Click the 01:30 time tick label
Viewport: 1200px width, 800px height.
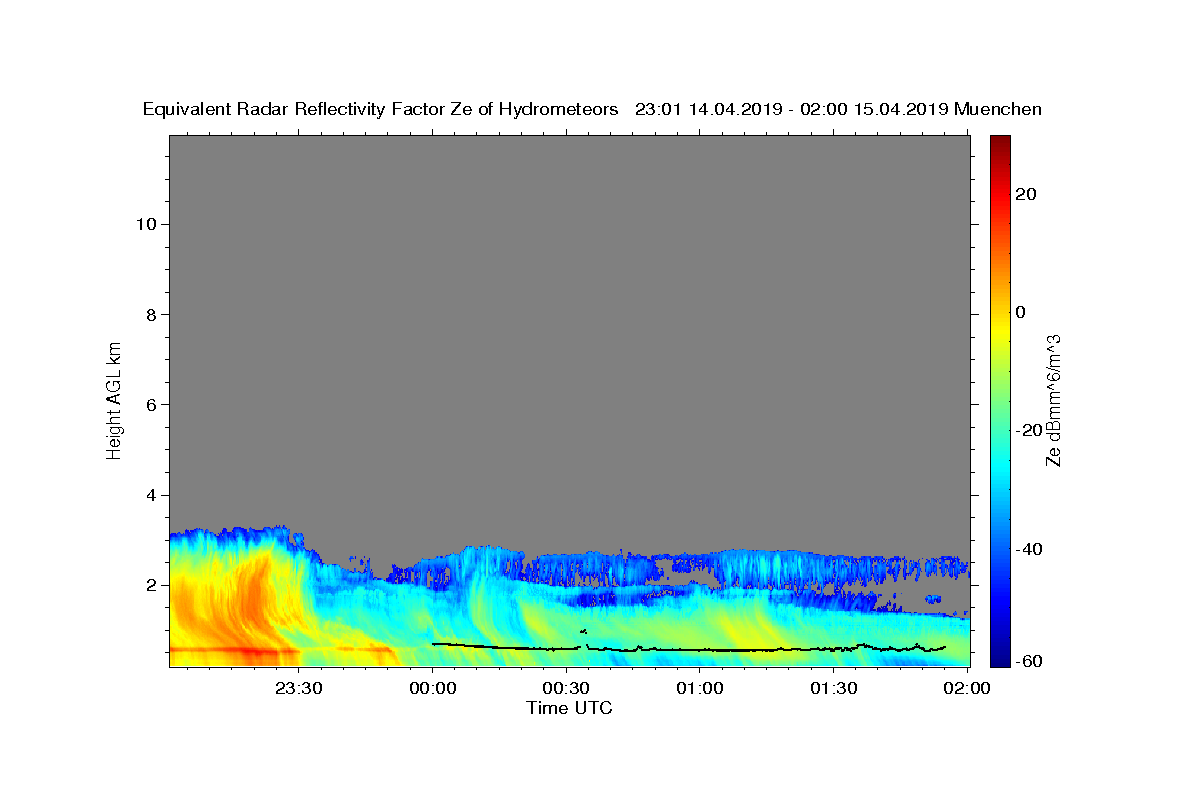(833, 688)
